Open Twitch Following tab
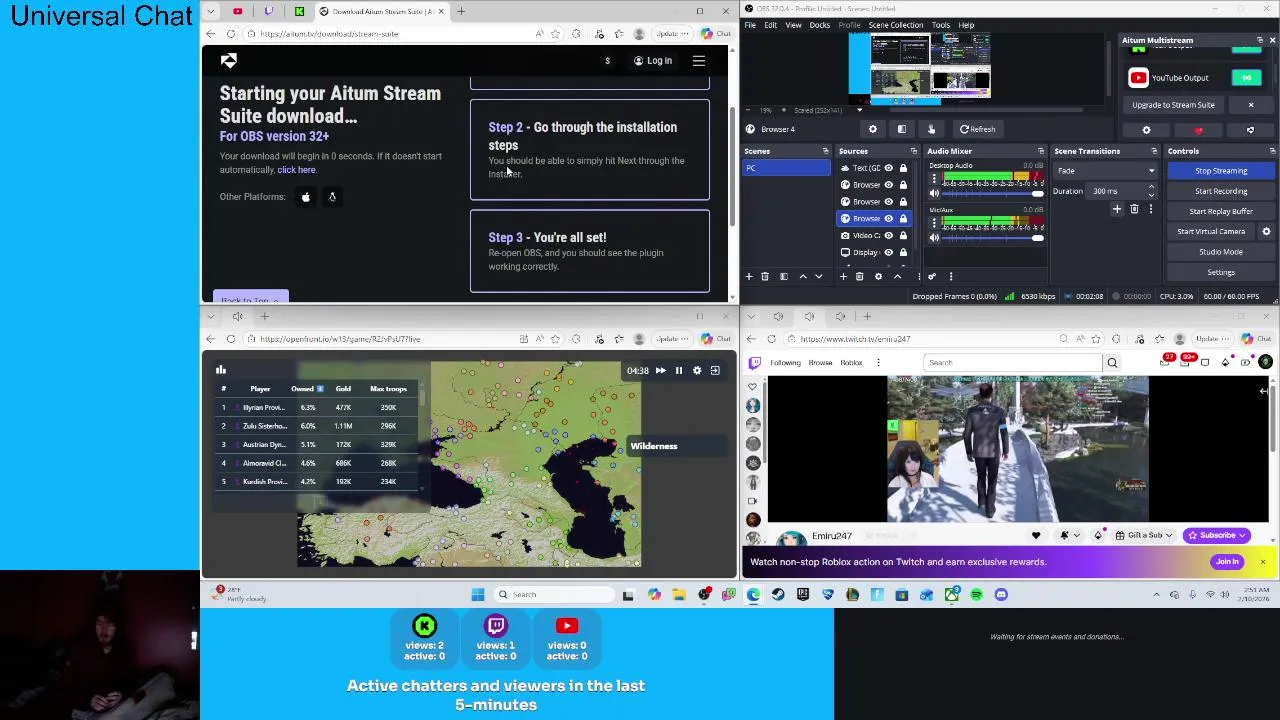This screenshot has height=720, width=1280. [x=785, y=363]
